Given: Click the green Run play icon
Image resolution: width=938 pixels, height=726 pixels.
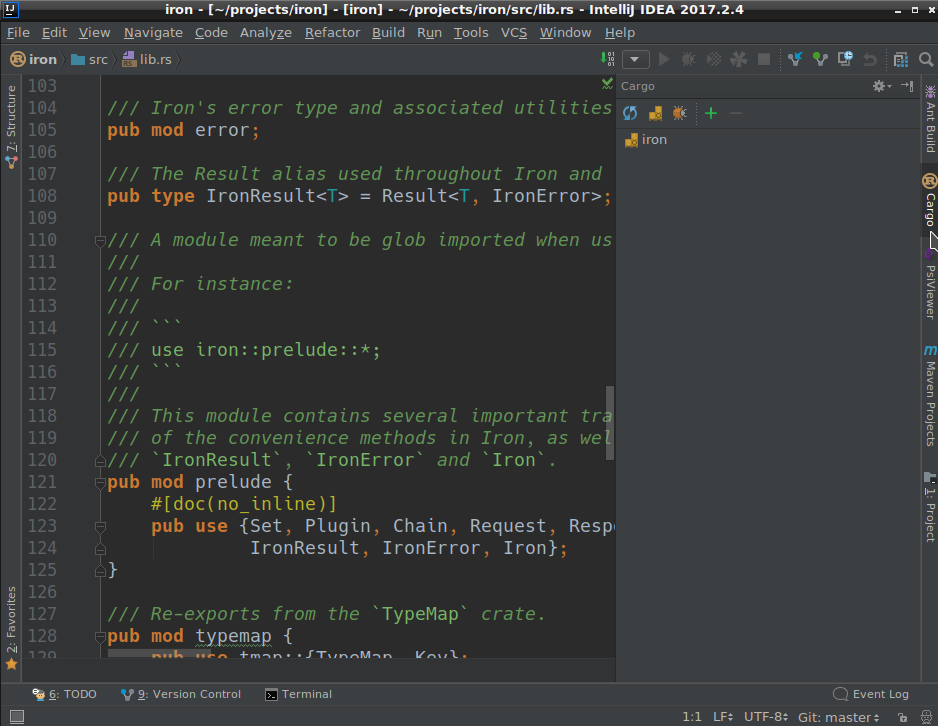Looking at the screenshot, I should [664, 59].
